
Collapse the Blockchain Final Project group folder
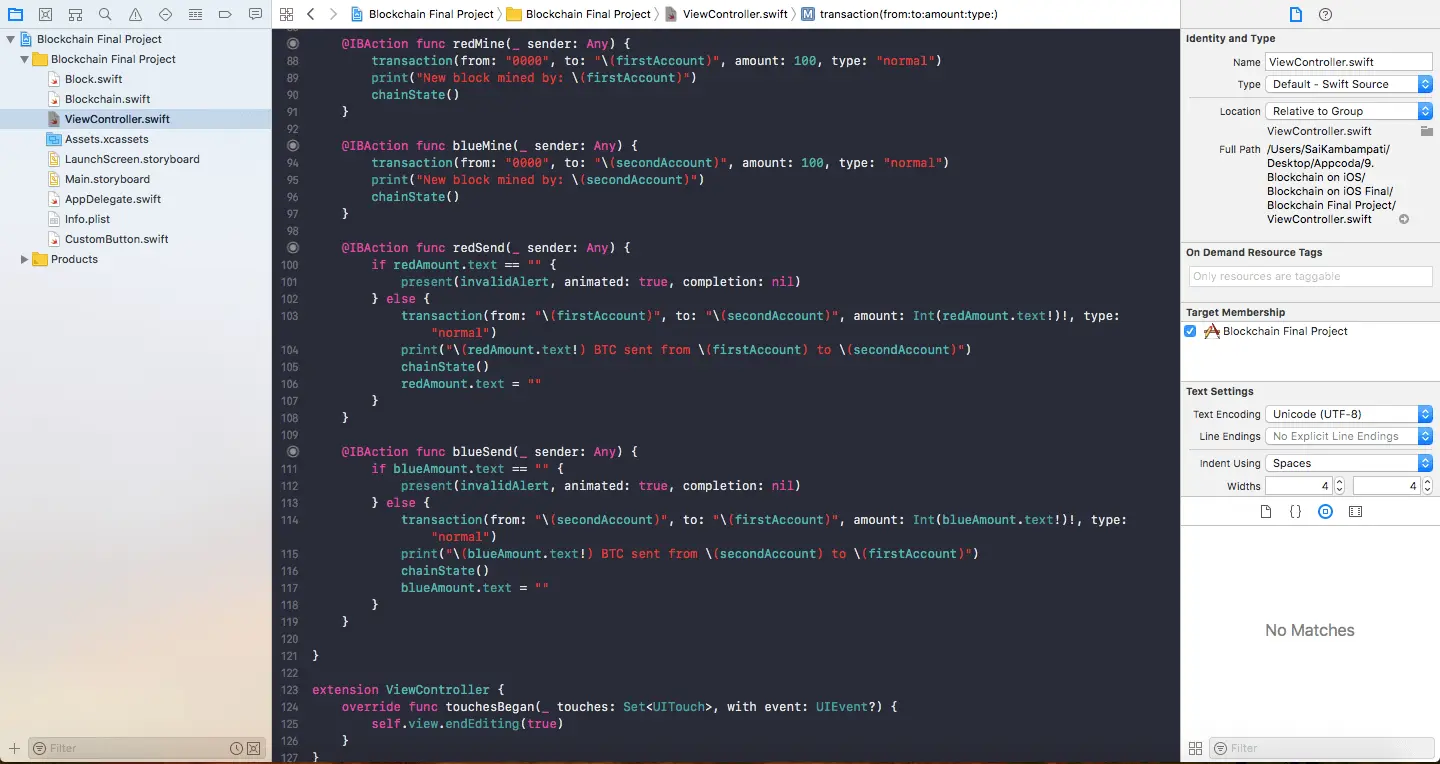(25, 59)
